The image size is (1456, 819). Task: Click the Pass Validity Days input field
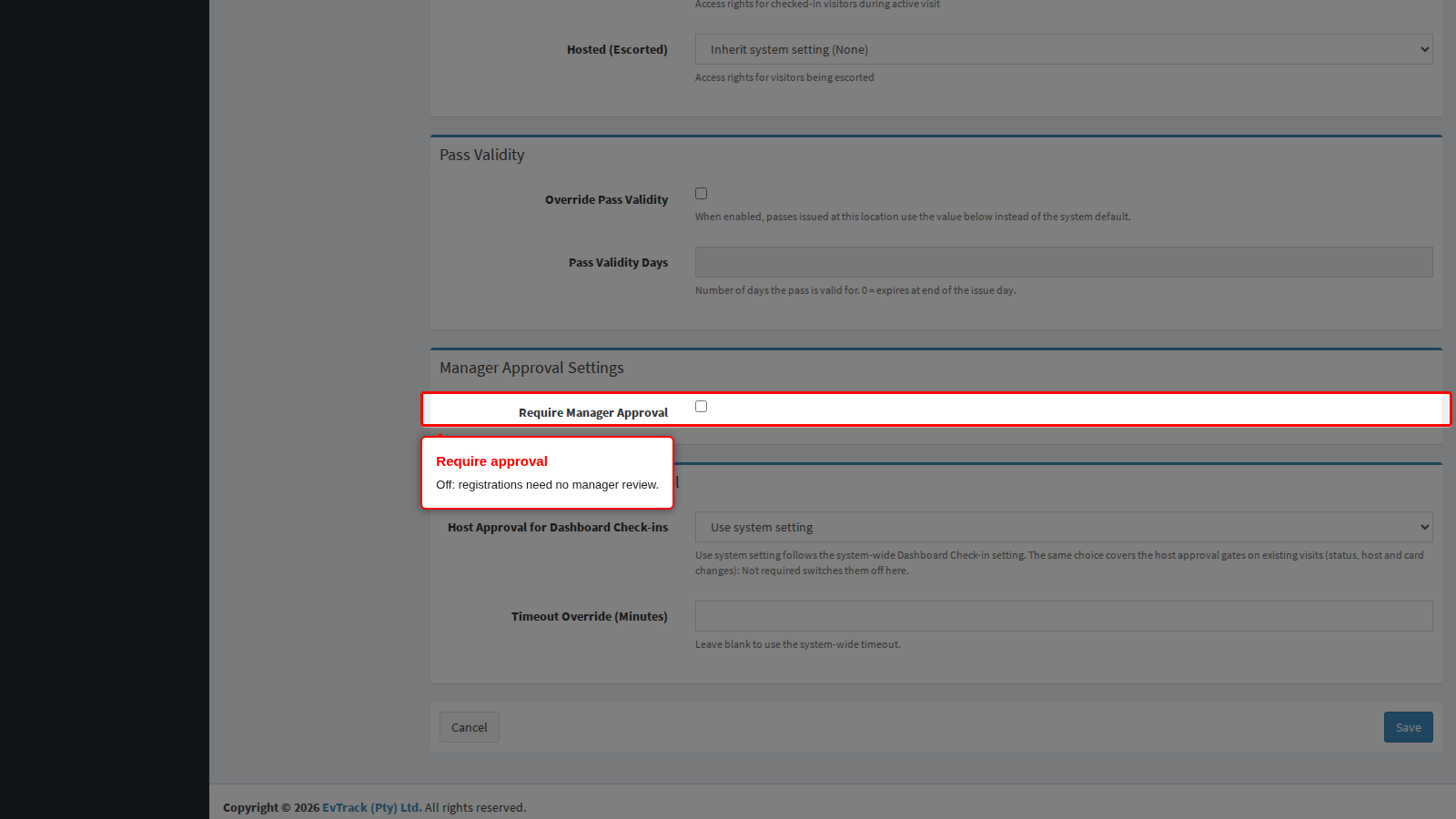pos(1064,262)
